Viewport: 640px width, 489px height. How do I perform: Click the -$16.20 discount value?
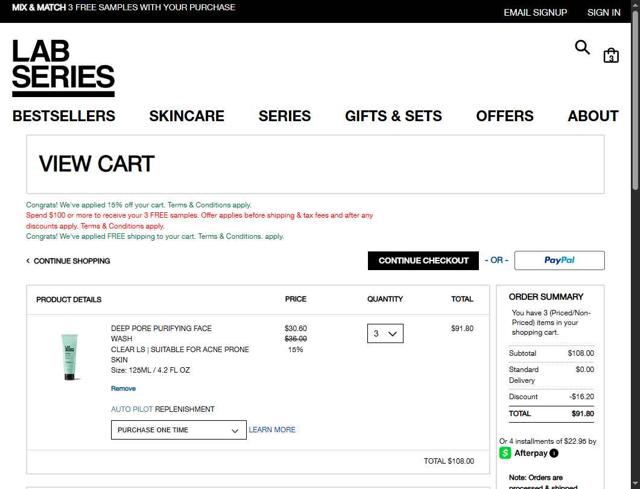point(582,397)
